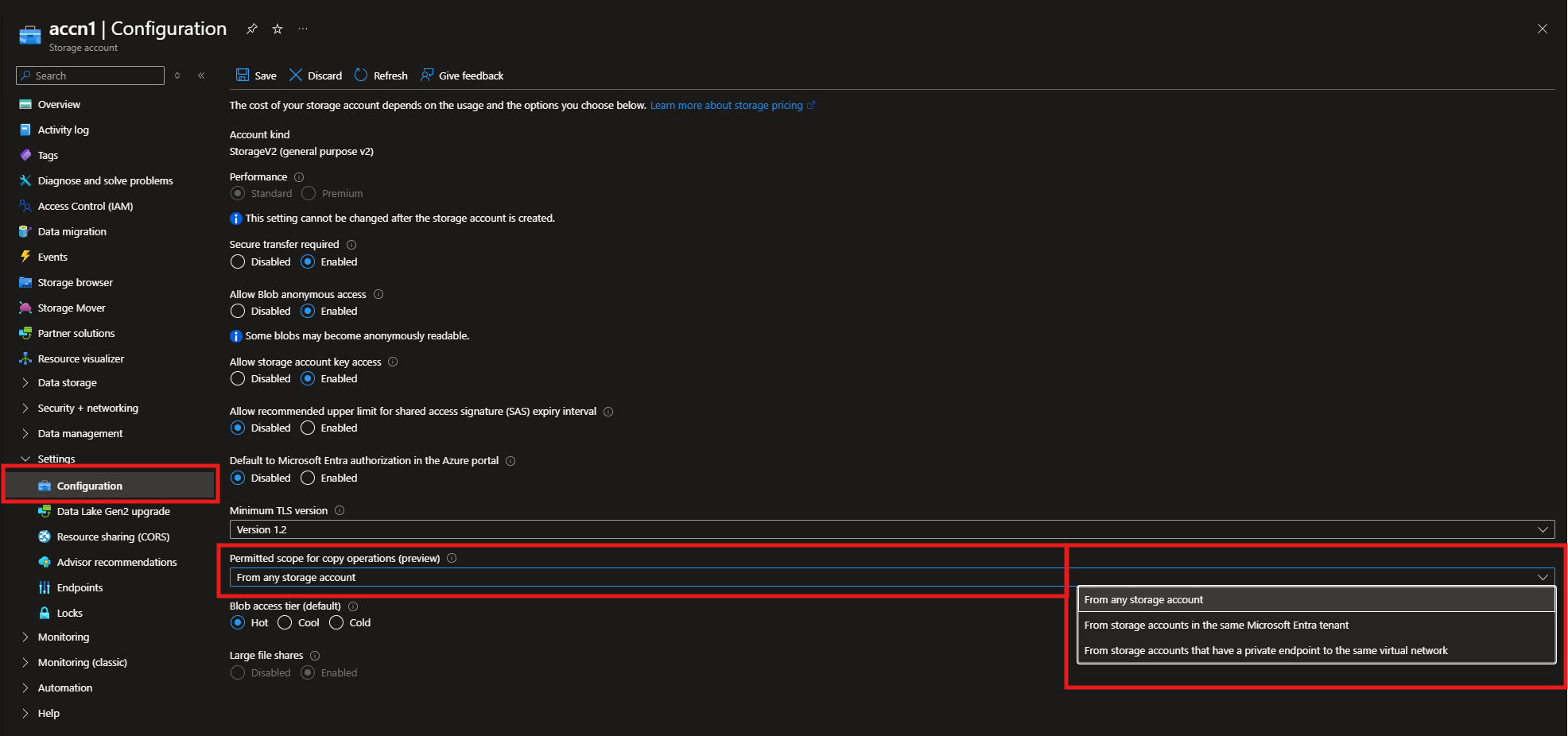Open Resource visualizer in sidebar
Image resolution: width=1568 pixels, height=736 pixels.
coord(80,358)
